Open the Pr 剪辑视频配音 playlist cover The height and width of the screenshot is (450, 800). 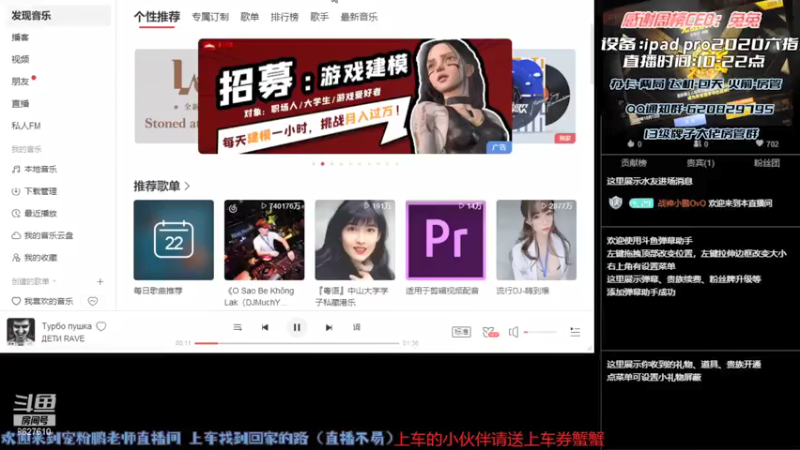pyautogui.click(x=445, y=240)
